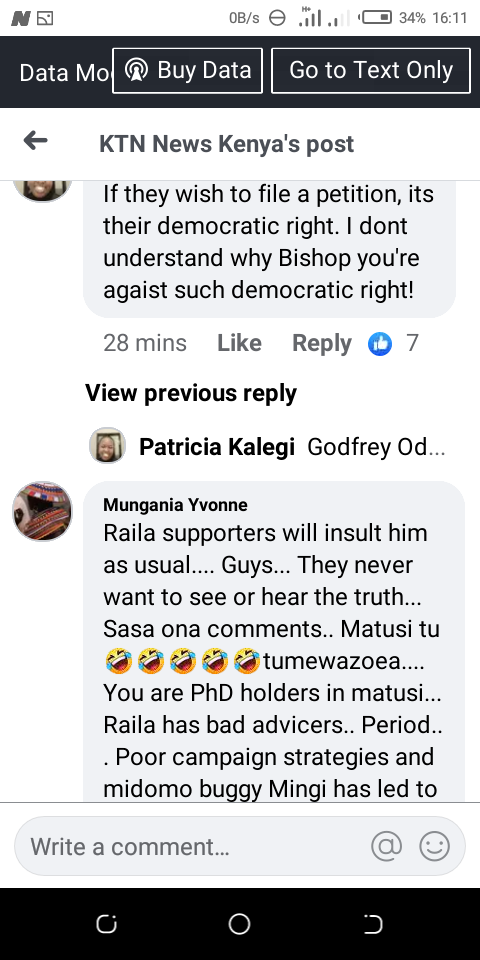Tap the battery status indicator
This screenshot has width=480, height=960.
[x=375, y=18]
